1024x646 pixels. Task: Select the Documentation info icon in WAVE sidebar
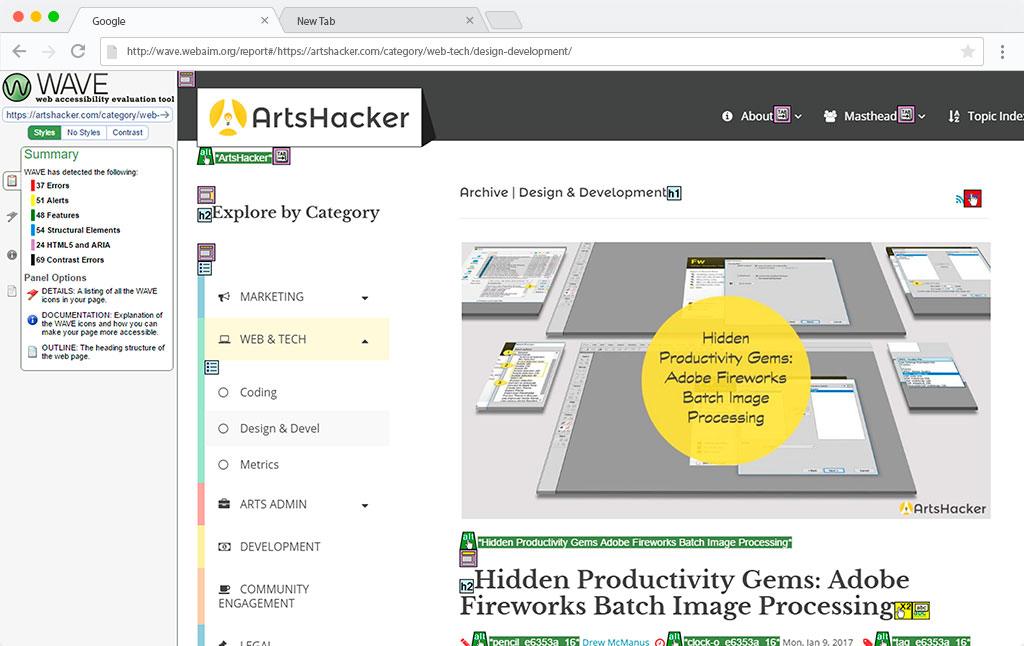click(12, 255)
